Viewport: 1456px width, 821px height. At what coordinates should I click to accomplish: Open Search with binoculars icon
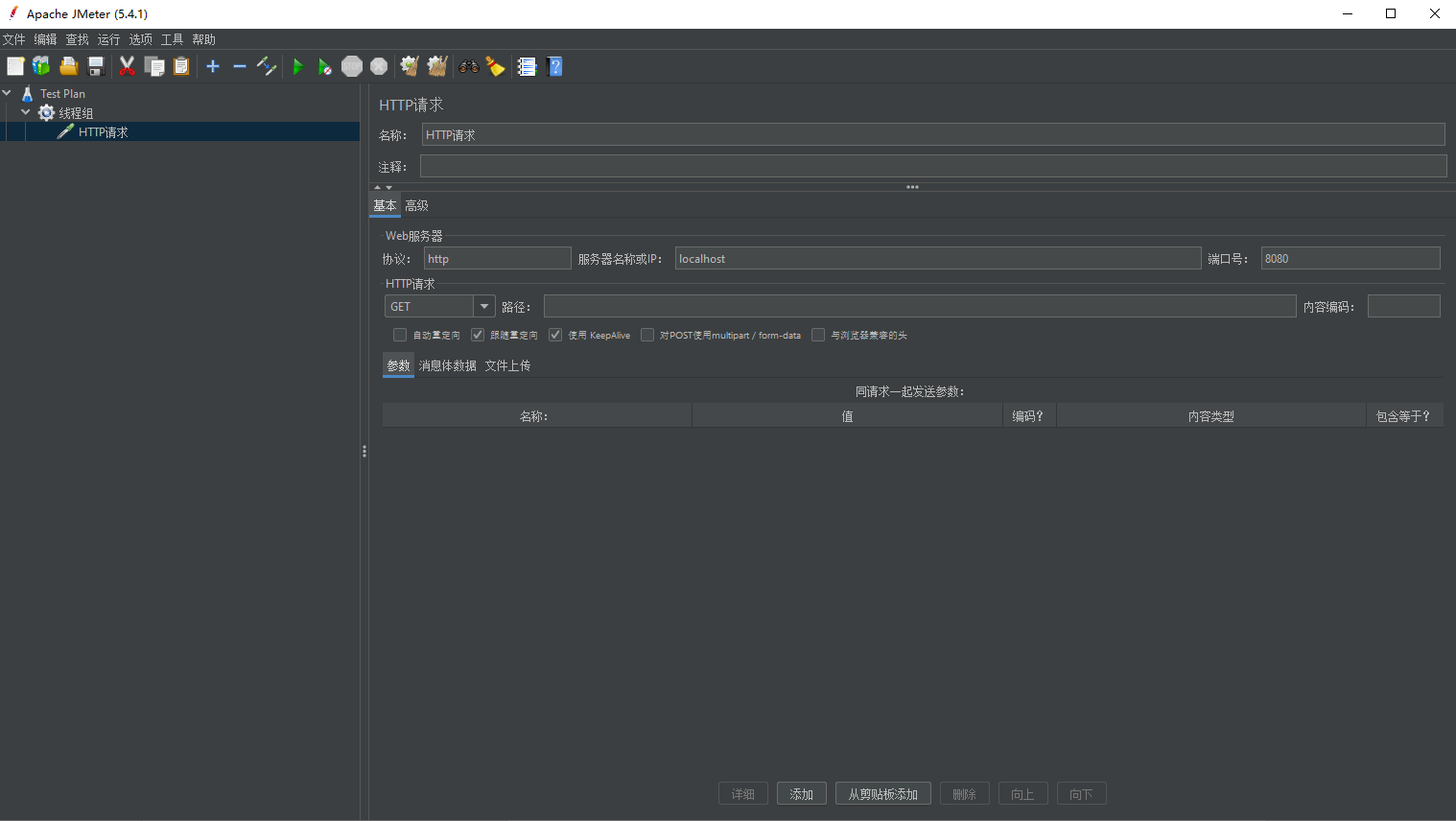(469, 66)
